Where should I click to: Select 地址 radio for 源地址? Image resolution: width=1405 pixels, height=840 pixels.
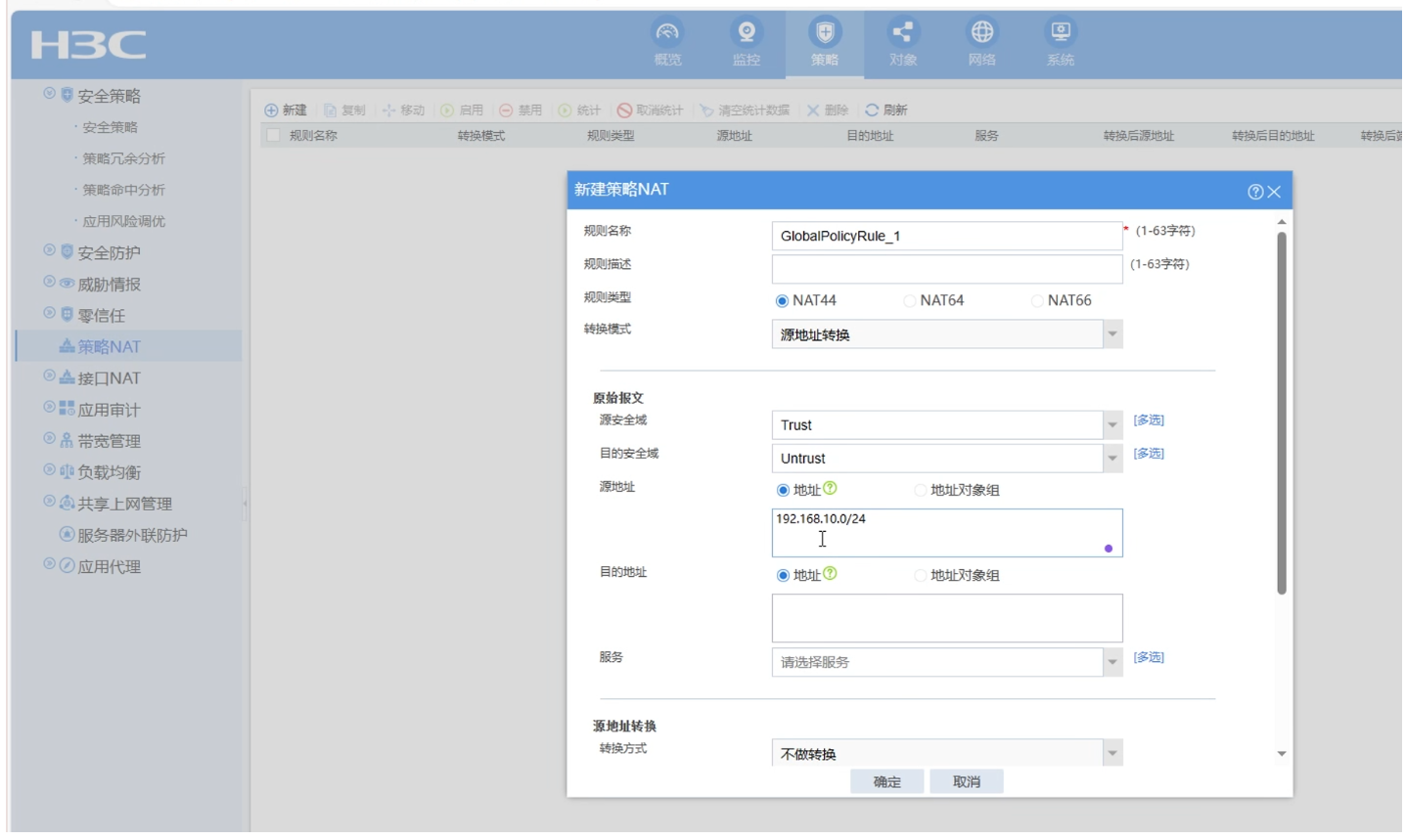(783, 491)
